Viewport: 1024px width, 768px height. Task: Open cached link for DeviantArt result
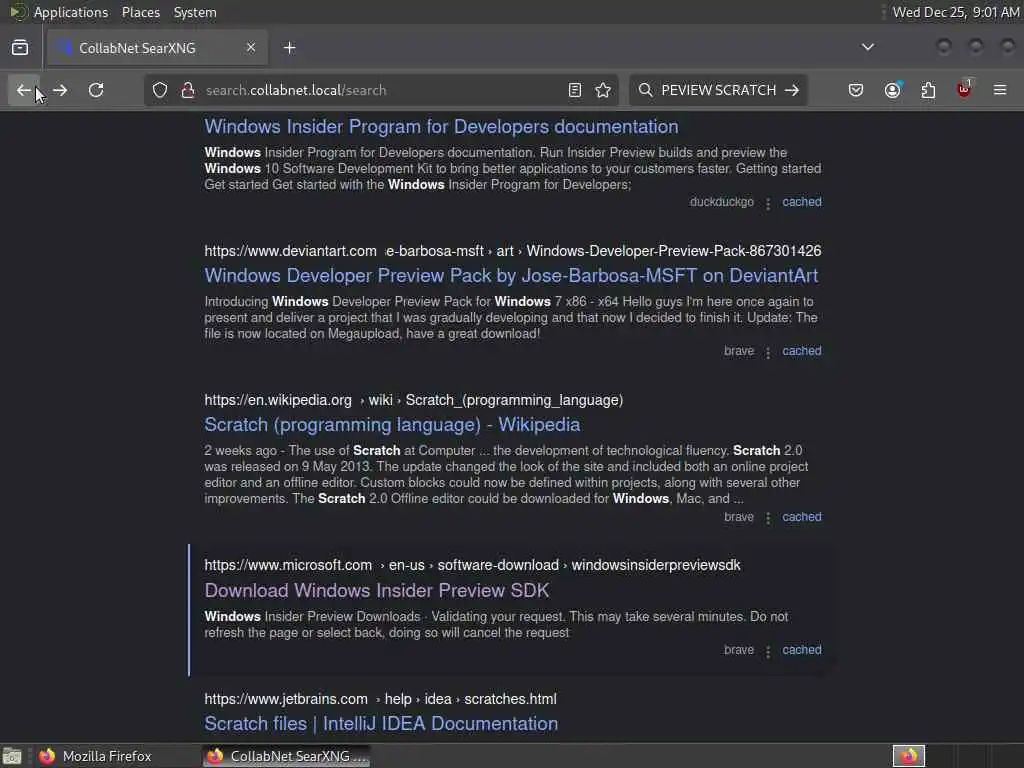[x=802, y=351]
